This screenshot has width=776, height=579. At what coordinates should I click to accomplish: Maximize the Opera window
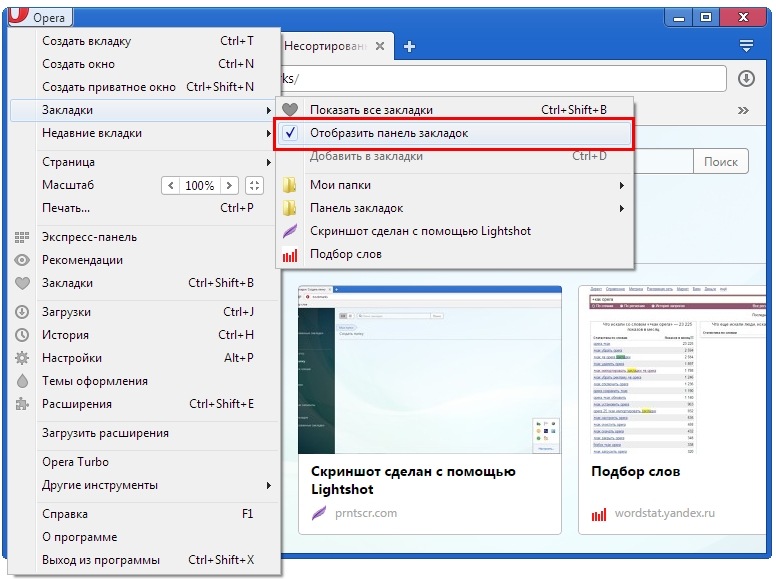click(706, 18)
